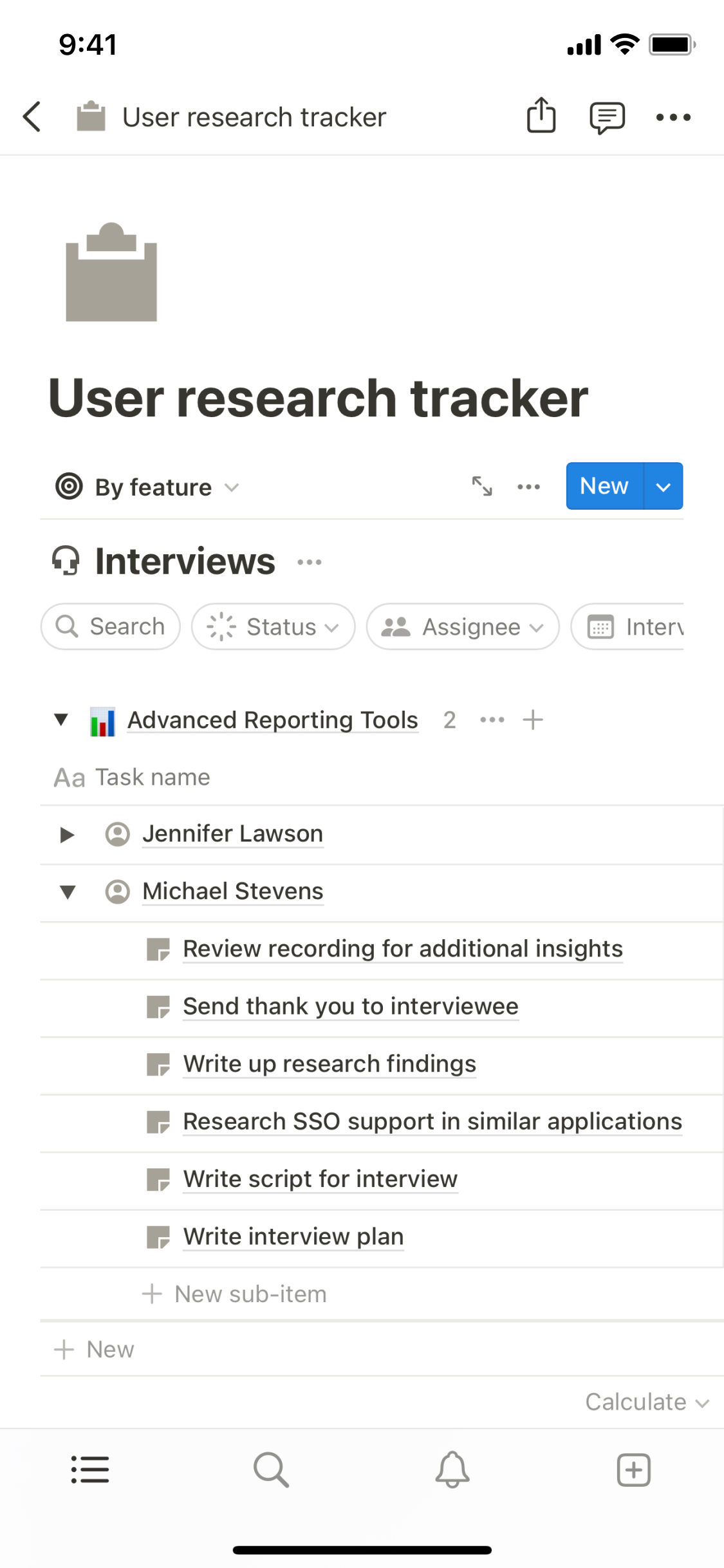Go back using the back arrow
Viewport: 724px width, 1568px height.
(32, 117)
